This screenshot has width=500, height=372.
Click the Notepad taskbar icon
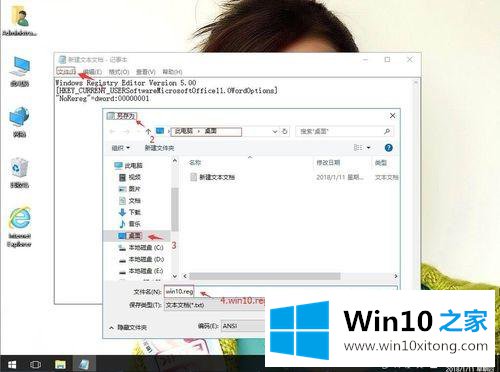(x=84, y=364)
